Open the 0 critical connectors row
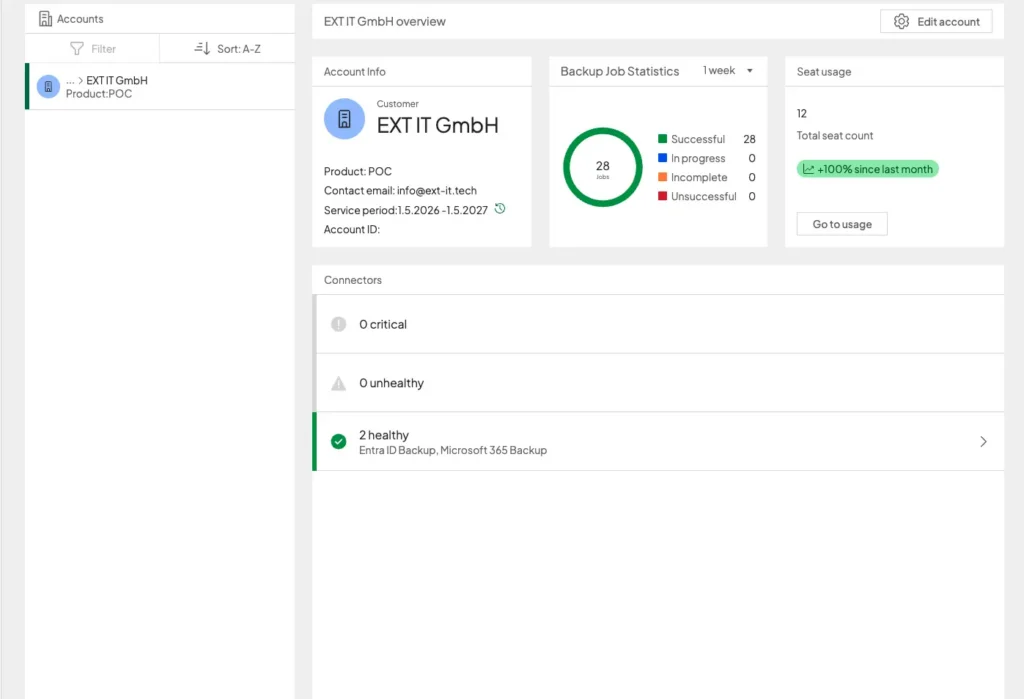1024x699 pixels. (658, 324)
